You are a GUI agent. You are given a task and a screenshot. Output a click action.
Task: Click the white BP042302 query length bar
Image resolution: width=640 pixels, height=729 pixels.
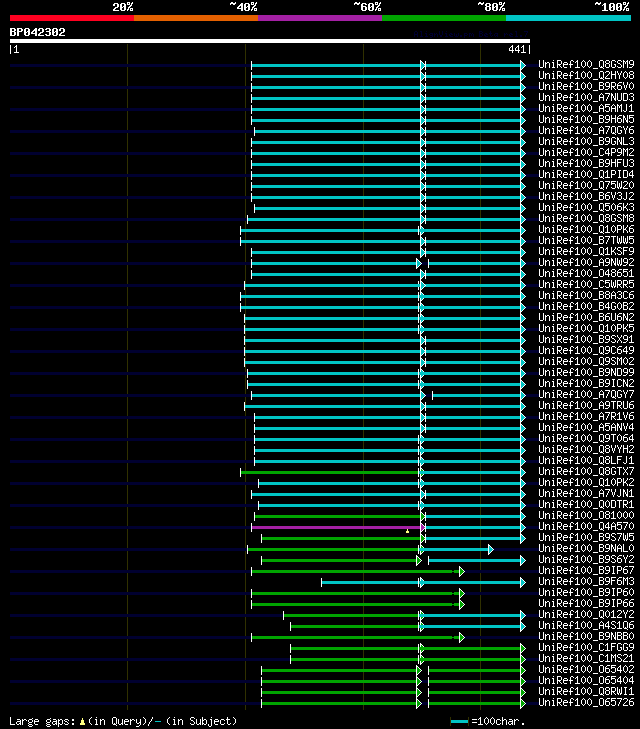tap(270, 41)
